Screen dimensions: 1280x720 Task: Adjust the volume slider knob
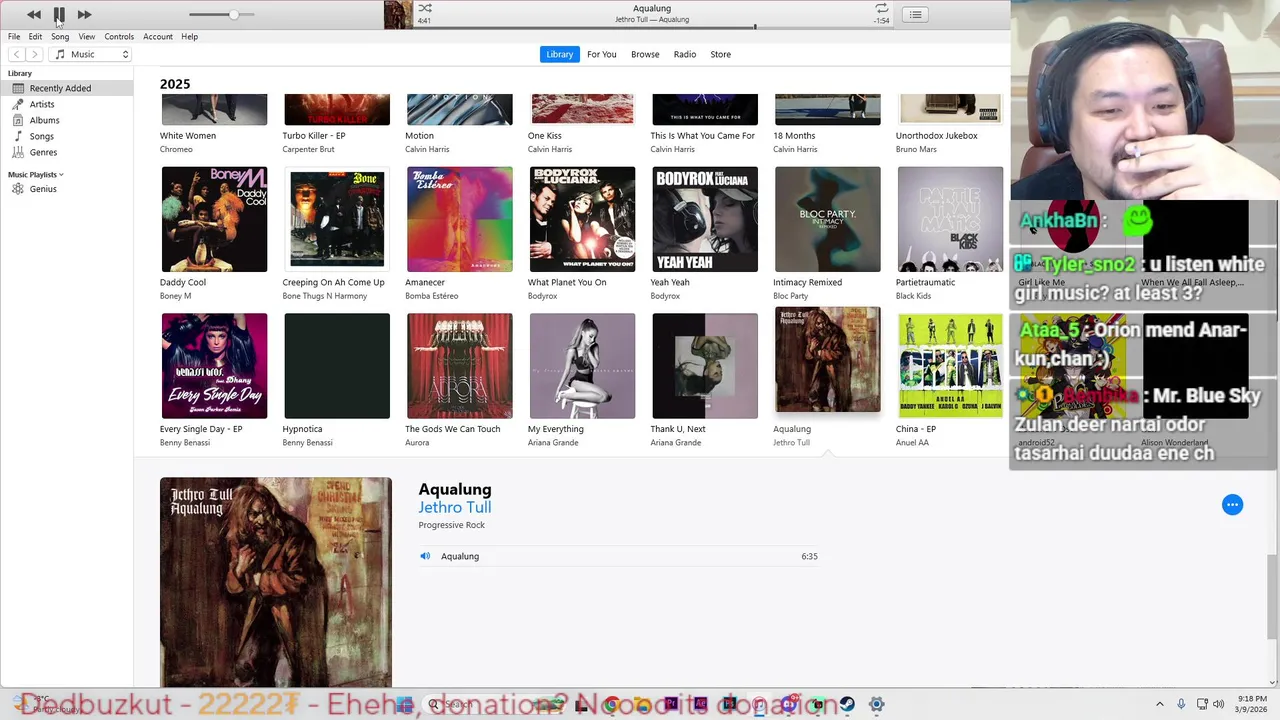click(233, 14)
